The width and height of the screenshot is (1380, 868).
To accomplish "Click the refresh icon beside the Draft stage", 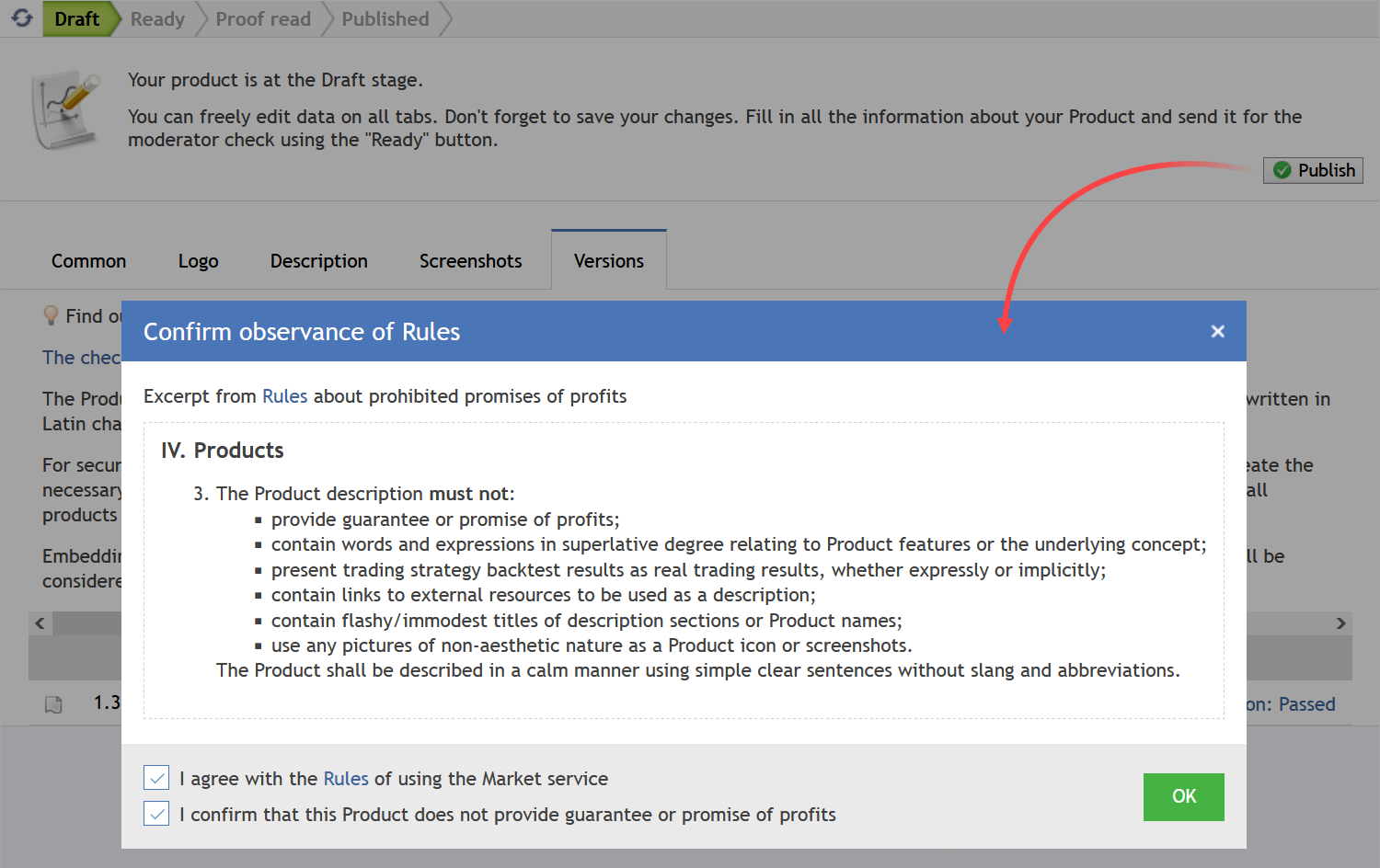I will (22, 17).
